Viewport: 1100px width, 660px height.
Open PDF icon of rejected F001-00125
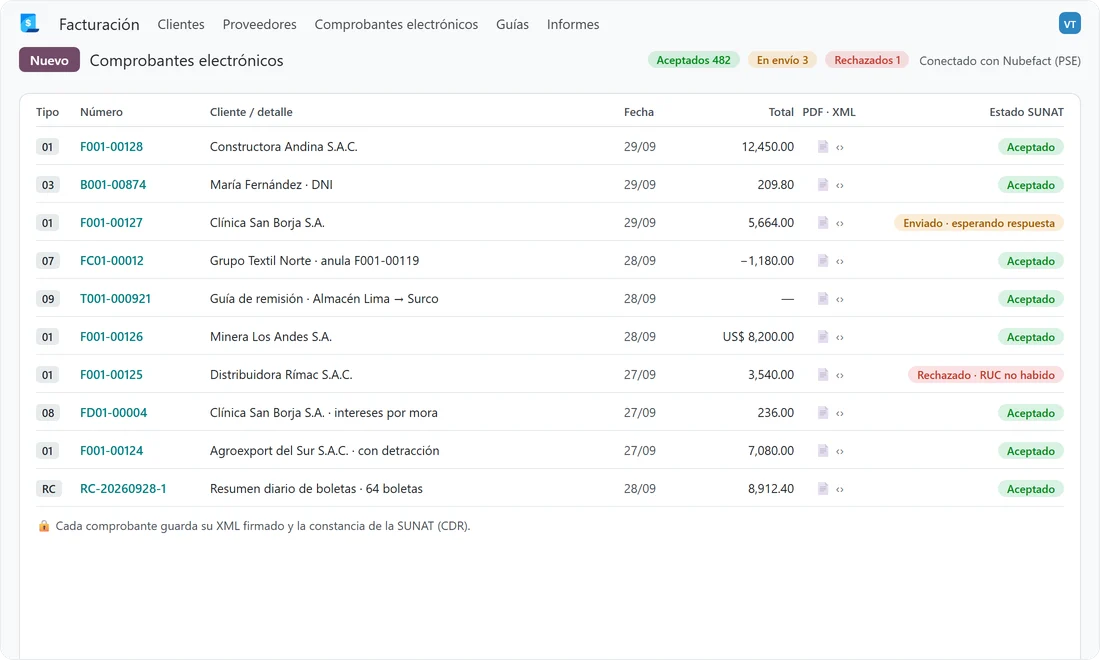pos(823,375)
